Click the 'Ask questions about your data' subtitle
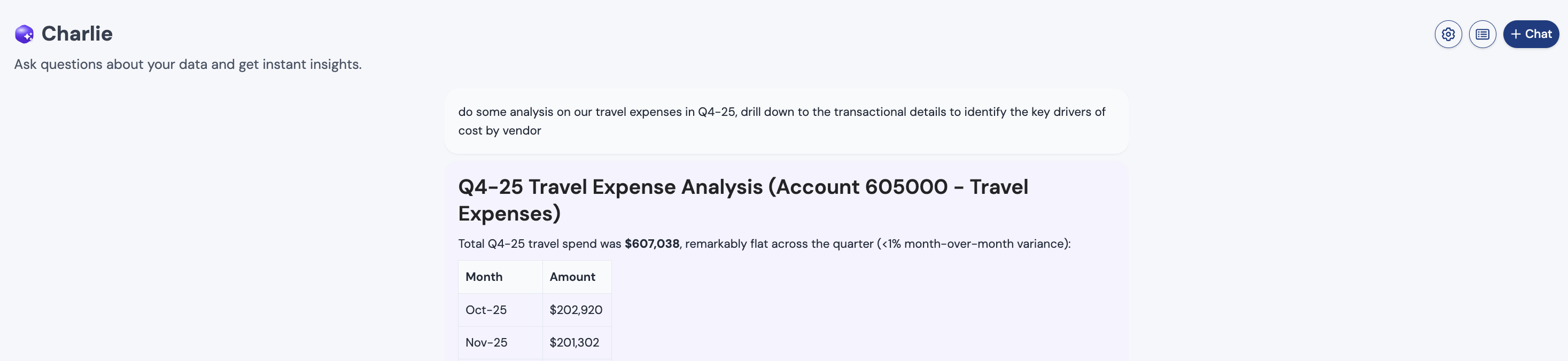 click(x=188, y=65)
